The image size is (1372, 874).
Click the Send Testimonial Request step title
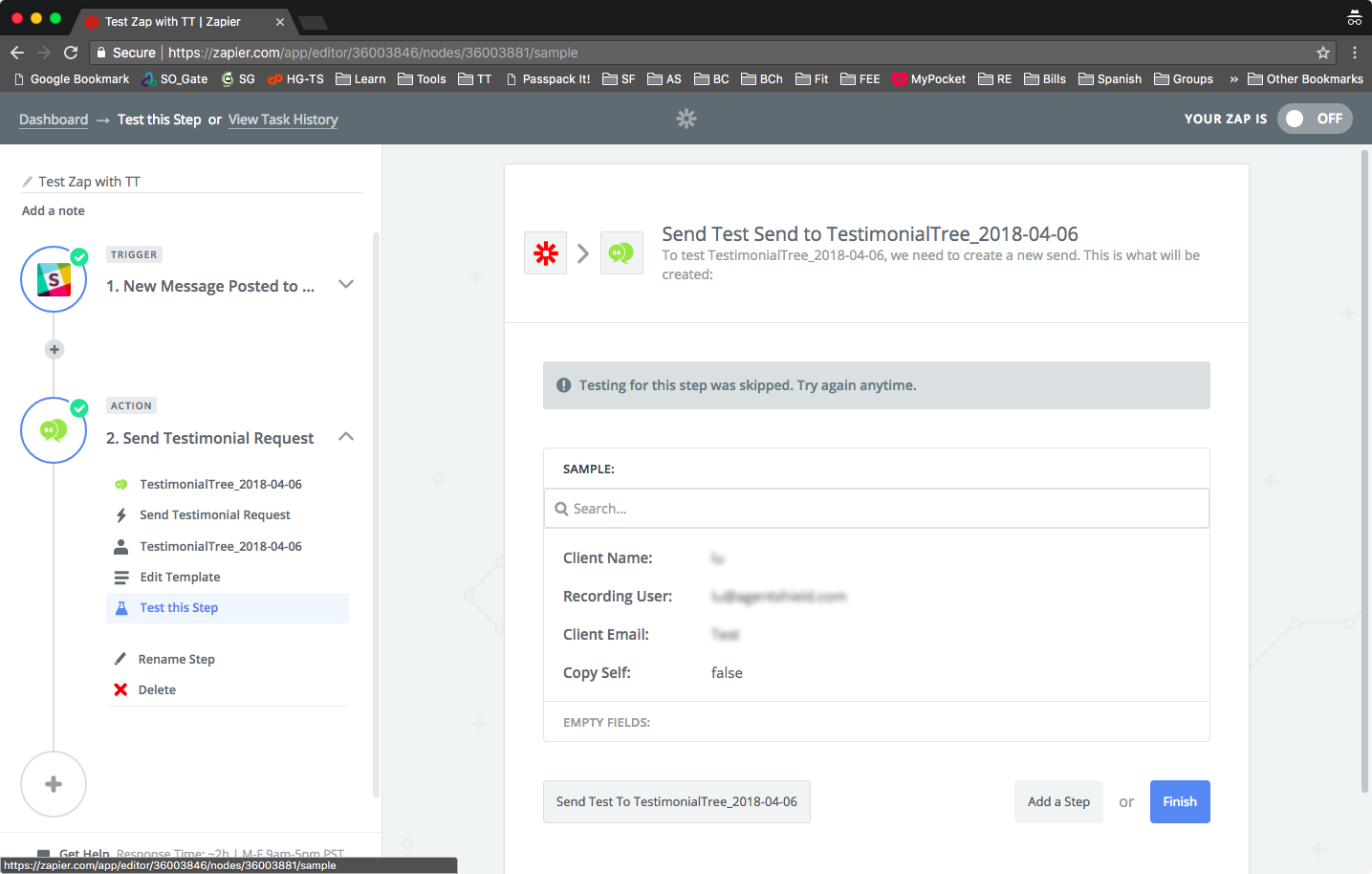click(209, 438)
